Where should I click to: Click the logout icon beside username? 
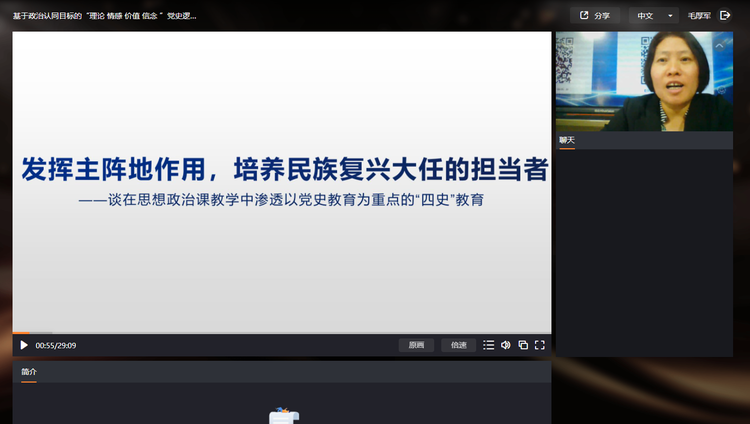[x=725, y=16]
